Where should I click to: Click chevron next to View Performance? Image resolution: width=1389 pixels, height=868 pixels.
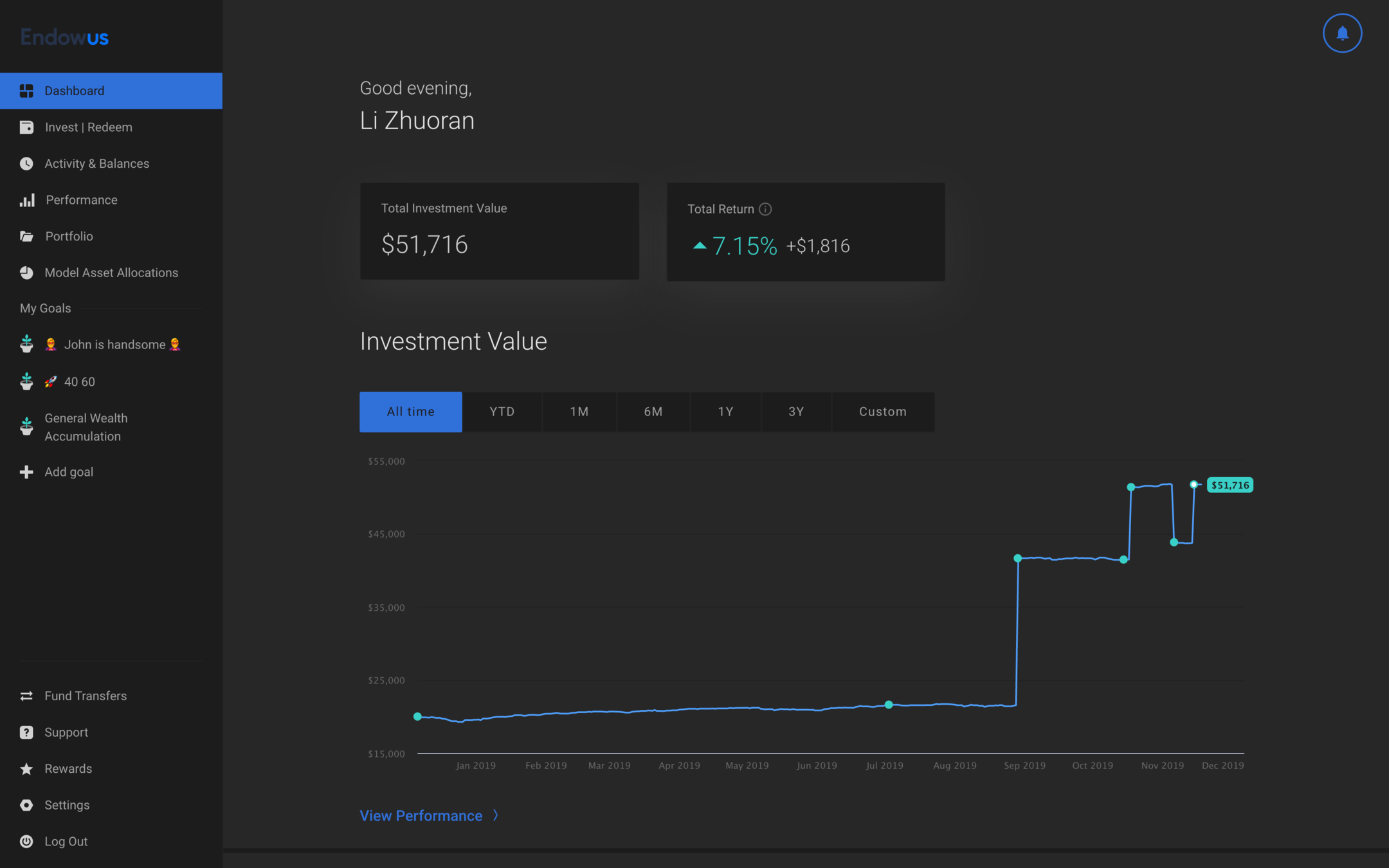click(496, 815)
